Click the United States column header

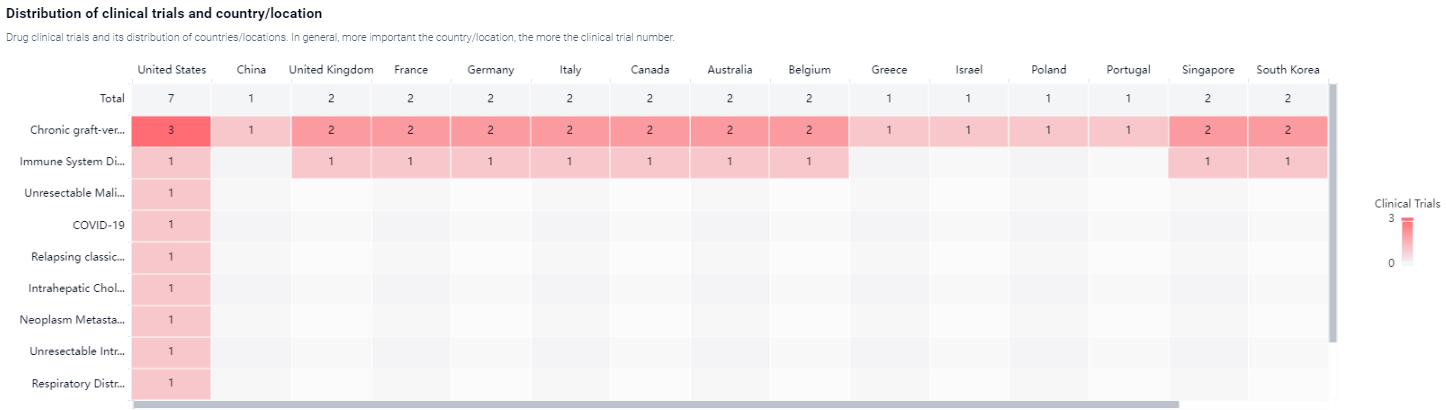click(171, 70)
